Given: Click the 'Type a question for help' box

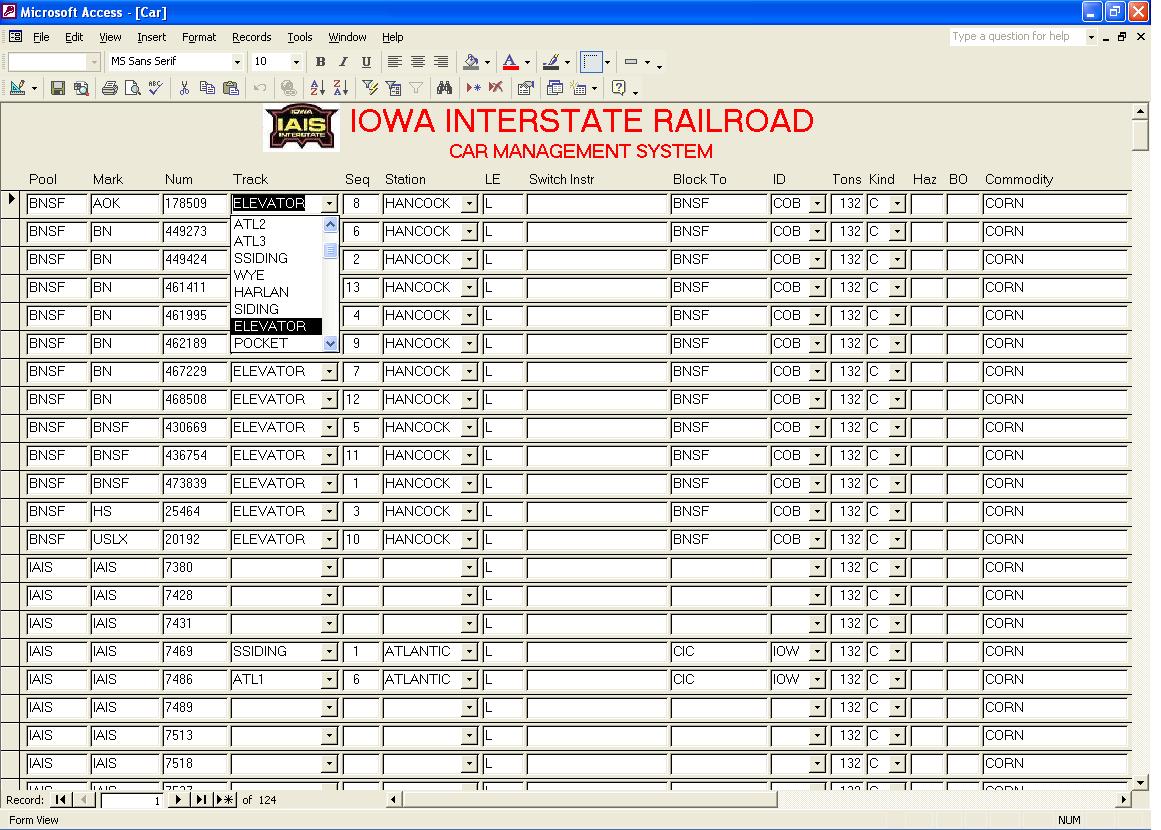Looking at the screenshot, I should (x=1017, y=36).
